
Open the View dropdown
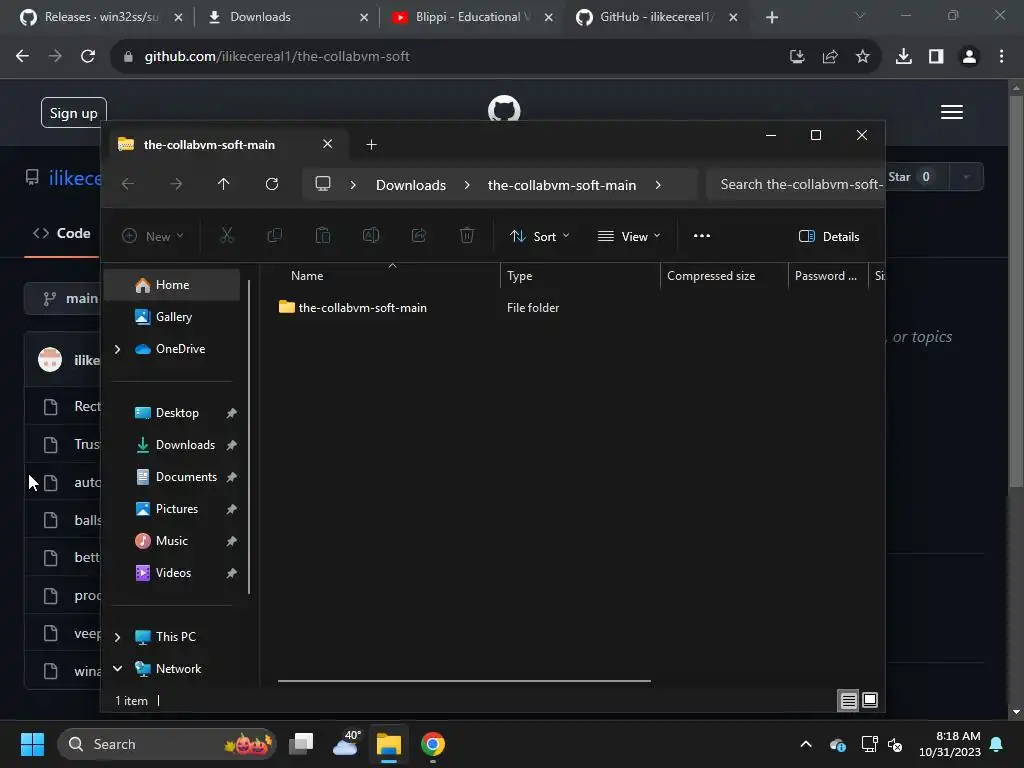tap(629, 236)
